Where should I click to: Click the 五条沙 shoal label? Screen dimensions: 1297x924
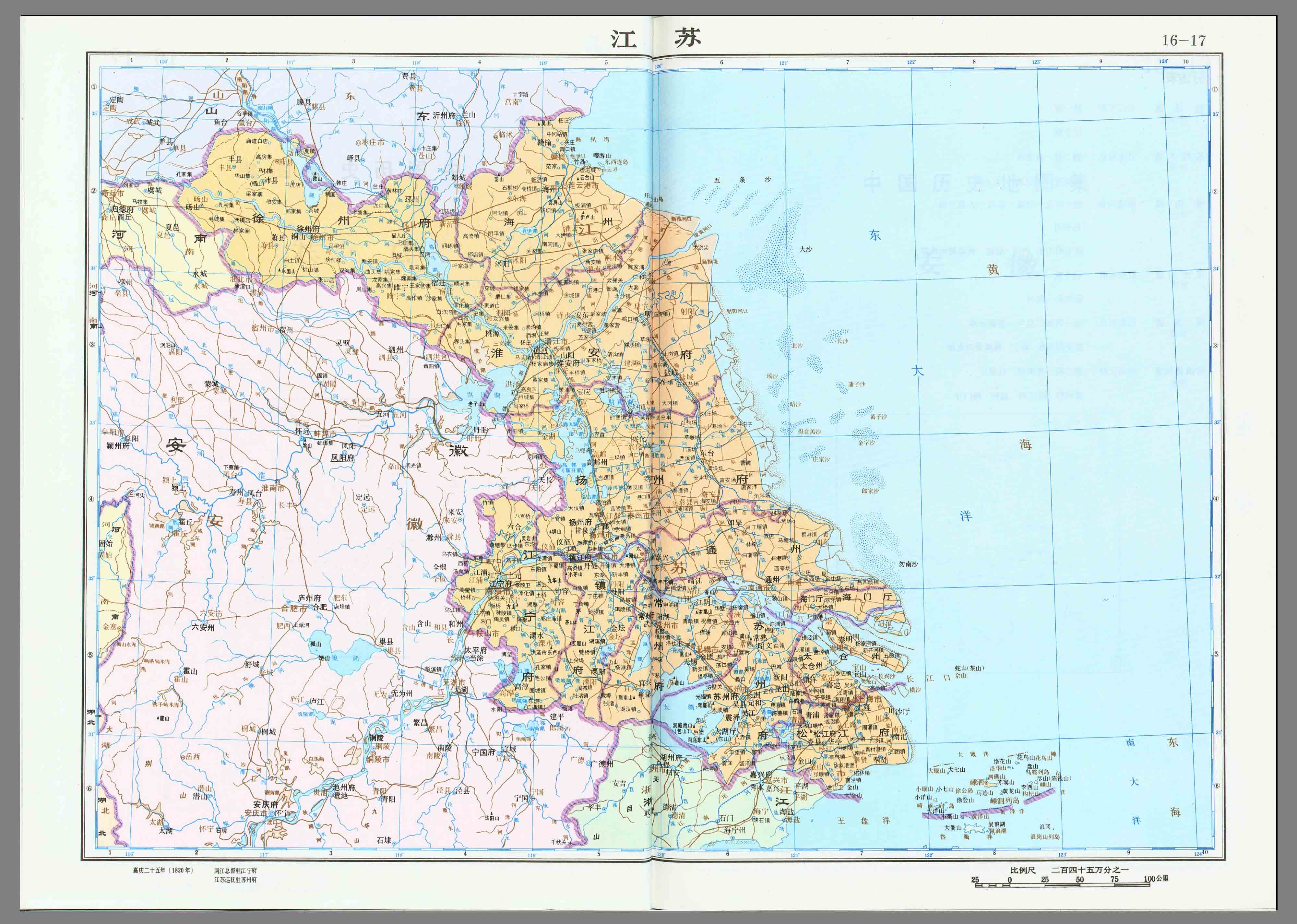[x=742, y=180]
